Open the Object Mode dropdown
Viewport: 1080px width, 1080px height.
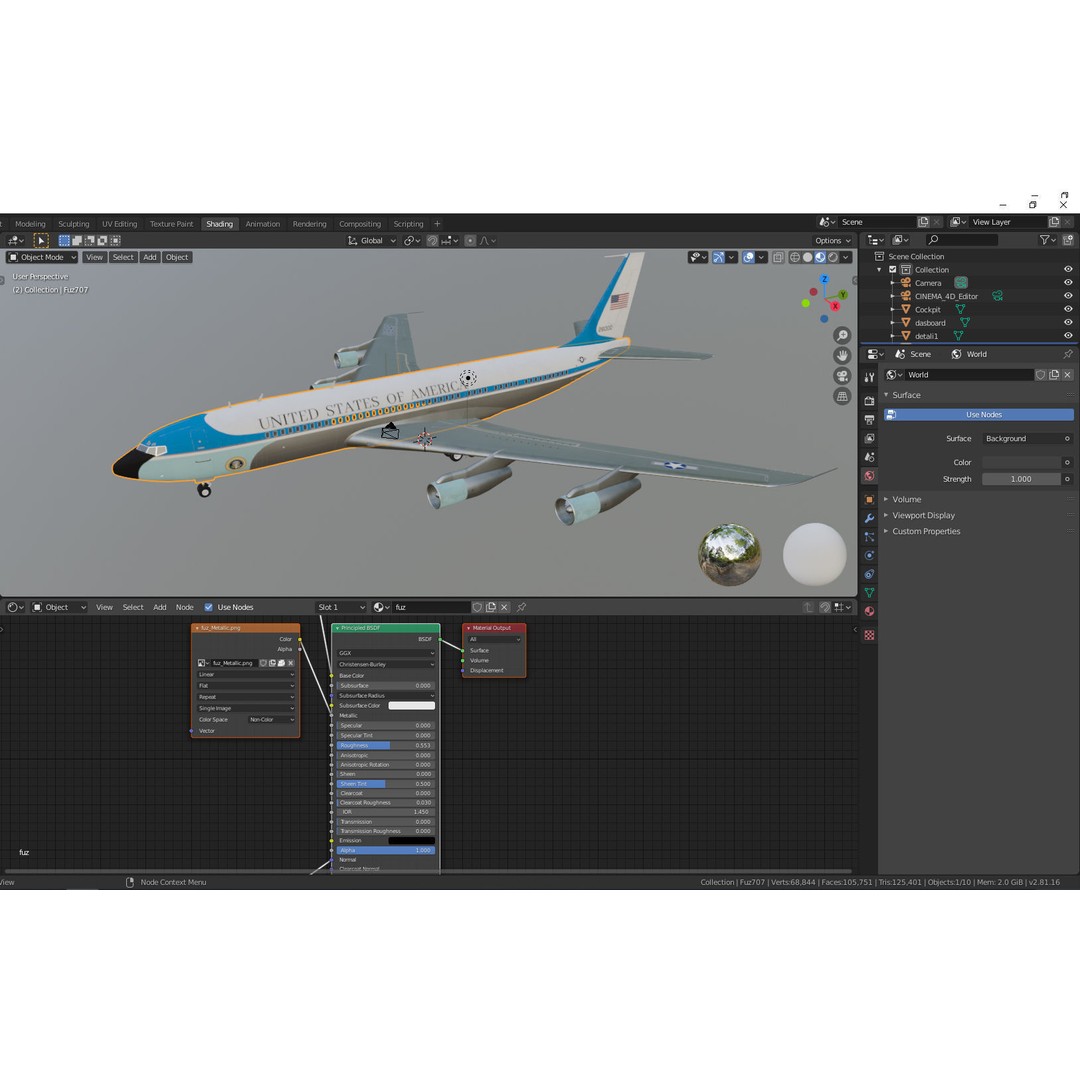pos(42,257)
